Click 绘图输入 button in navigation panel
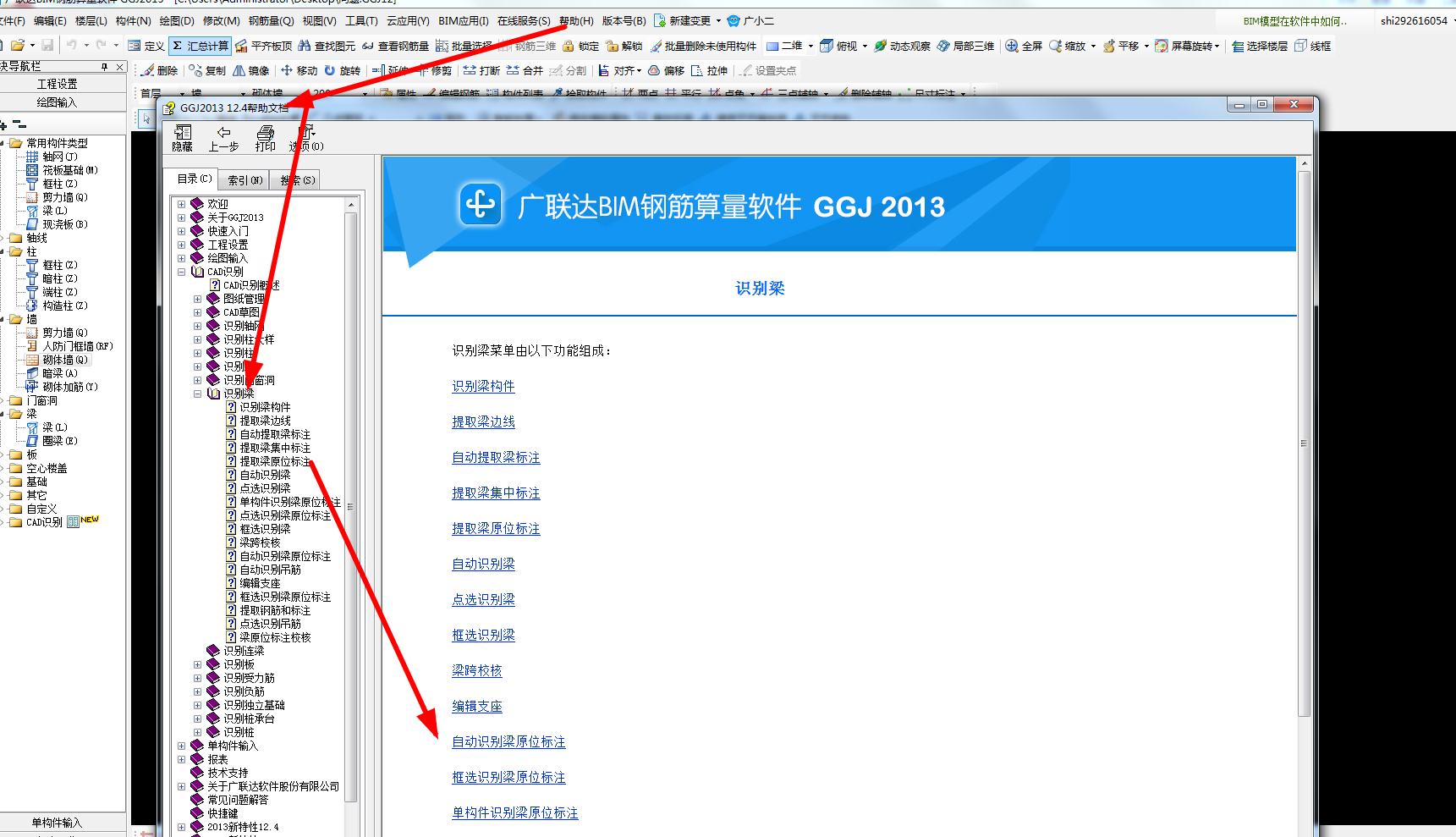The width and height of the screenshot is (1456, 837). (x=57, y=102)
